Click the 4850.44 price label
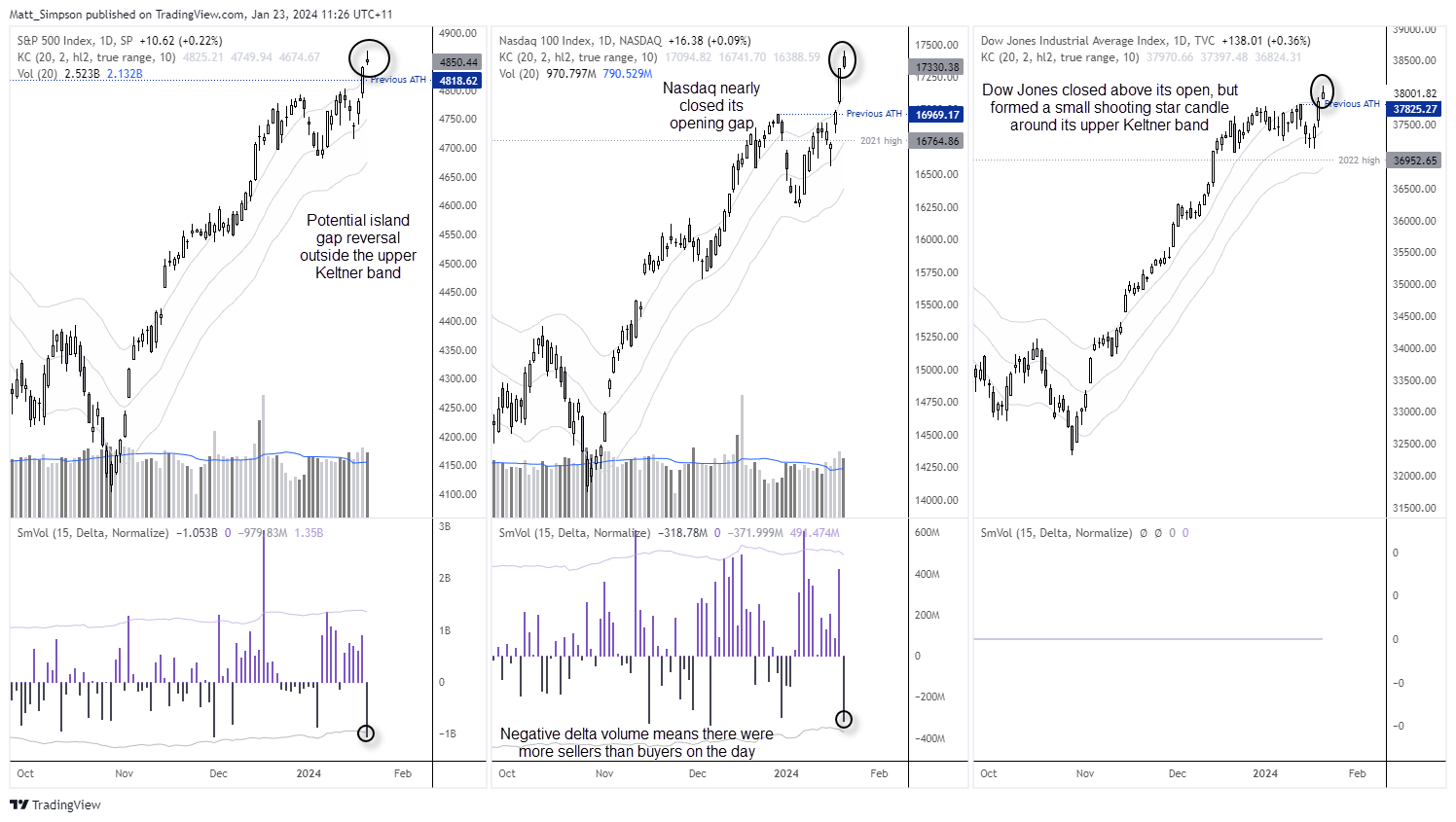Screen dimensions: 1456x822 click(x=458, y=62)
